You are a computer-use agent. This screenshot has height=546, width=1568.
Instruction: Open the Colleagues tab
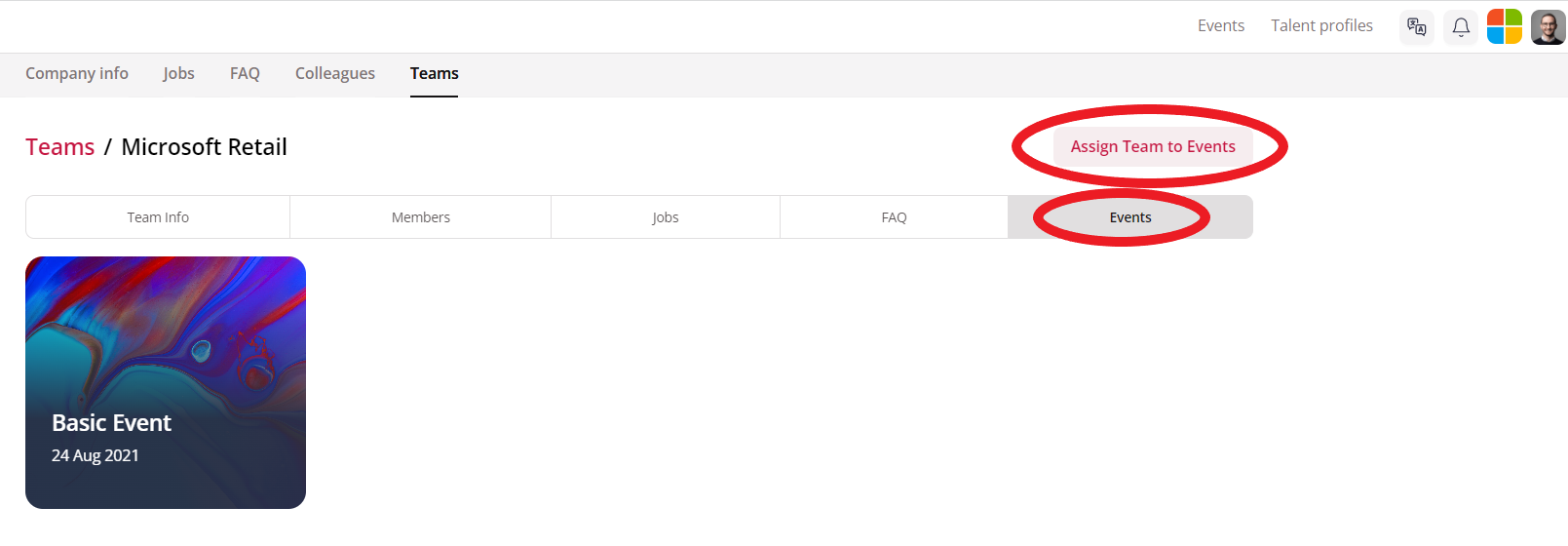tap(335, 73)
